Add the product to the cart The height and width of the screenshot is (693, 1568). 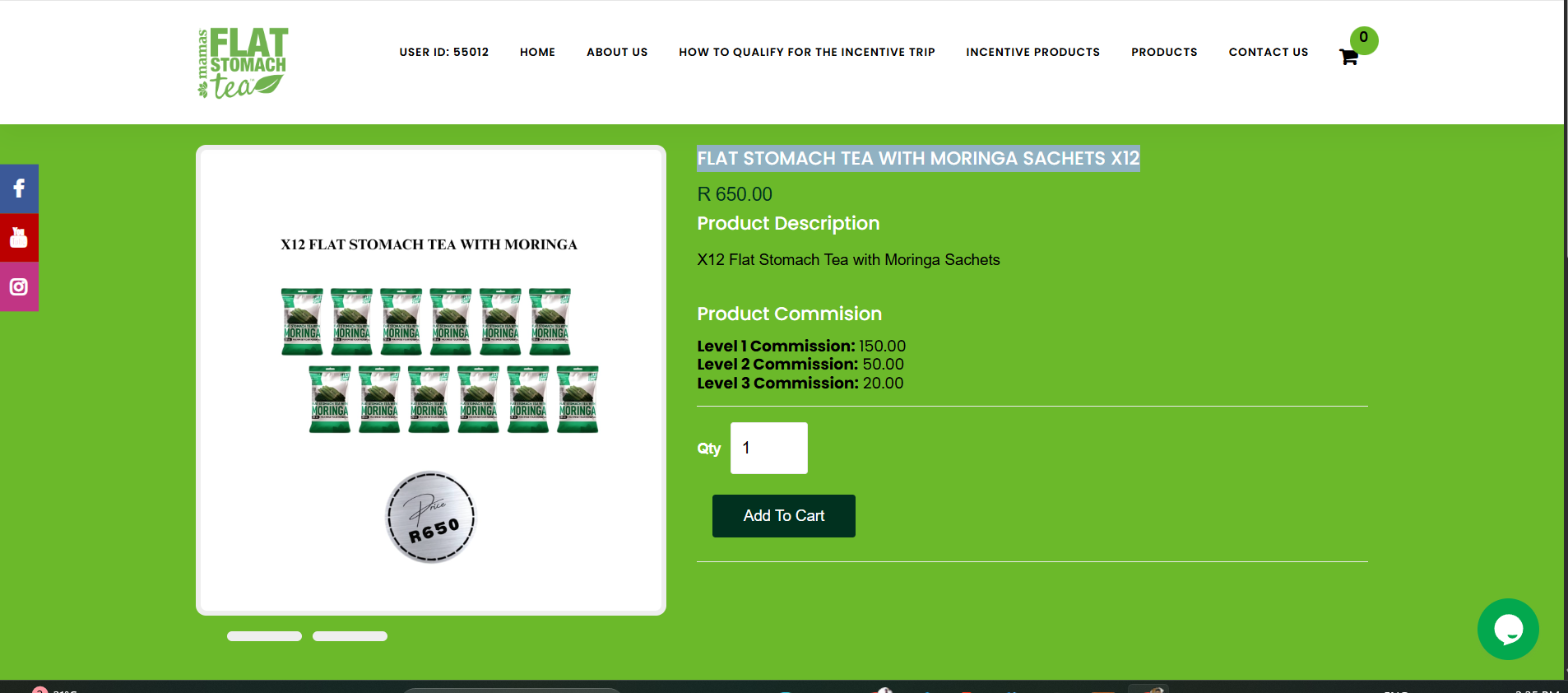click(x=784, y=516)
